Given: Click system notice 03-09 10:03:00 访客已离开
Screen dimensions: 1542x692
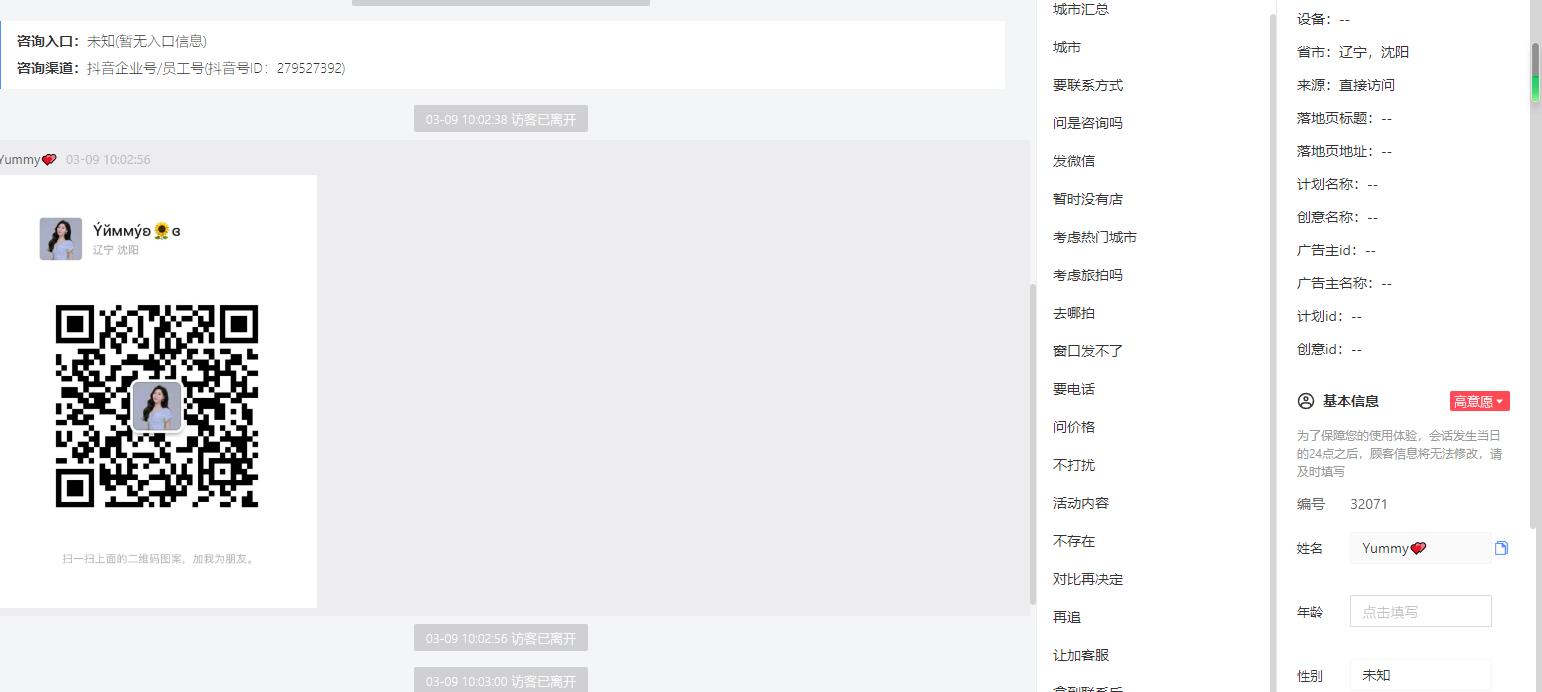Looking at the screenshot, I should [501, 680].
